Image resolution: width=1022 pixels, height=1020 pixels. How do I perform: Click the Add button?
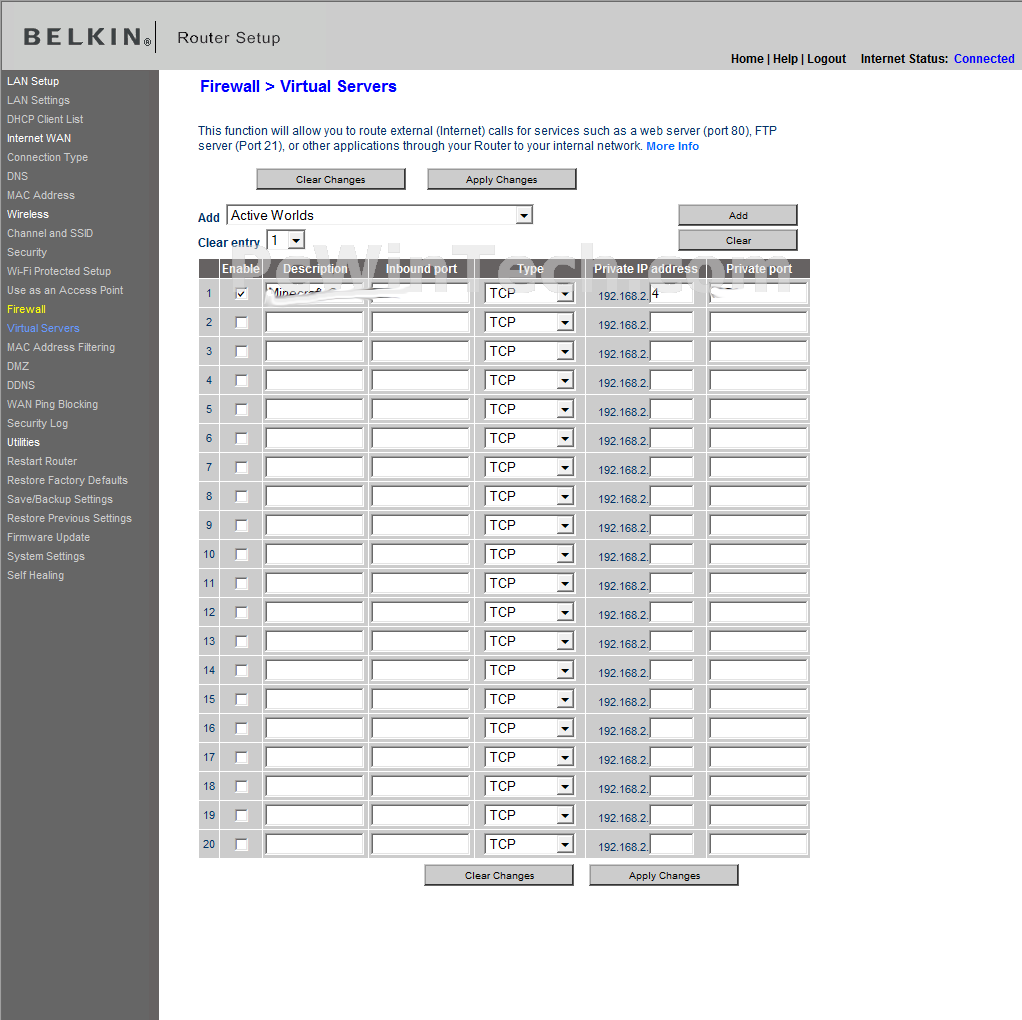click(x=738, y=215)
